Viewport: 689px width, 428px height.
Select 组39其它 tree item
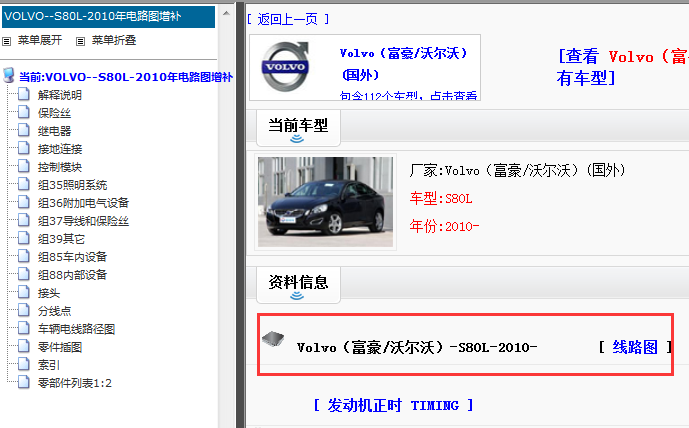pos(61,239)
